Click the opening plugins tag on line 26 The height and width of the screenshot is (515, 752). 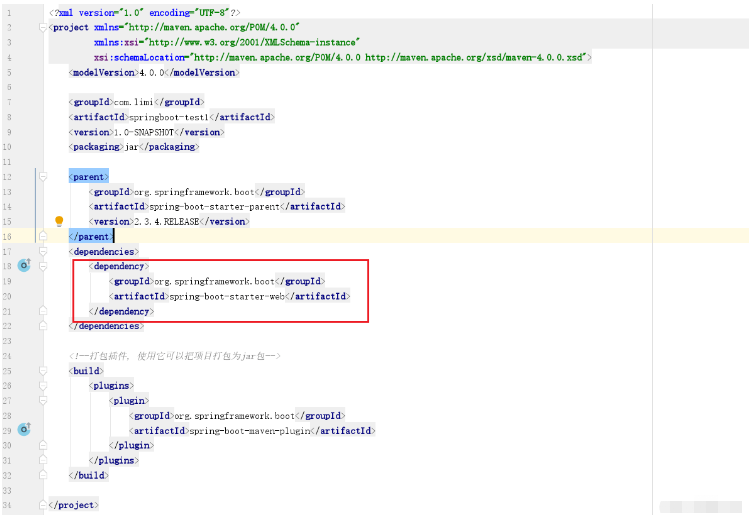[x=111, y=386]
